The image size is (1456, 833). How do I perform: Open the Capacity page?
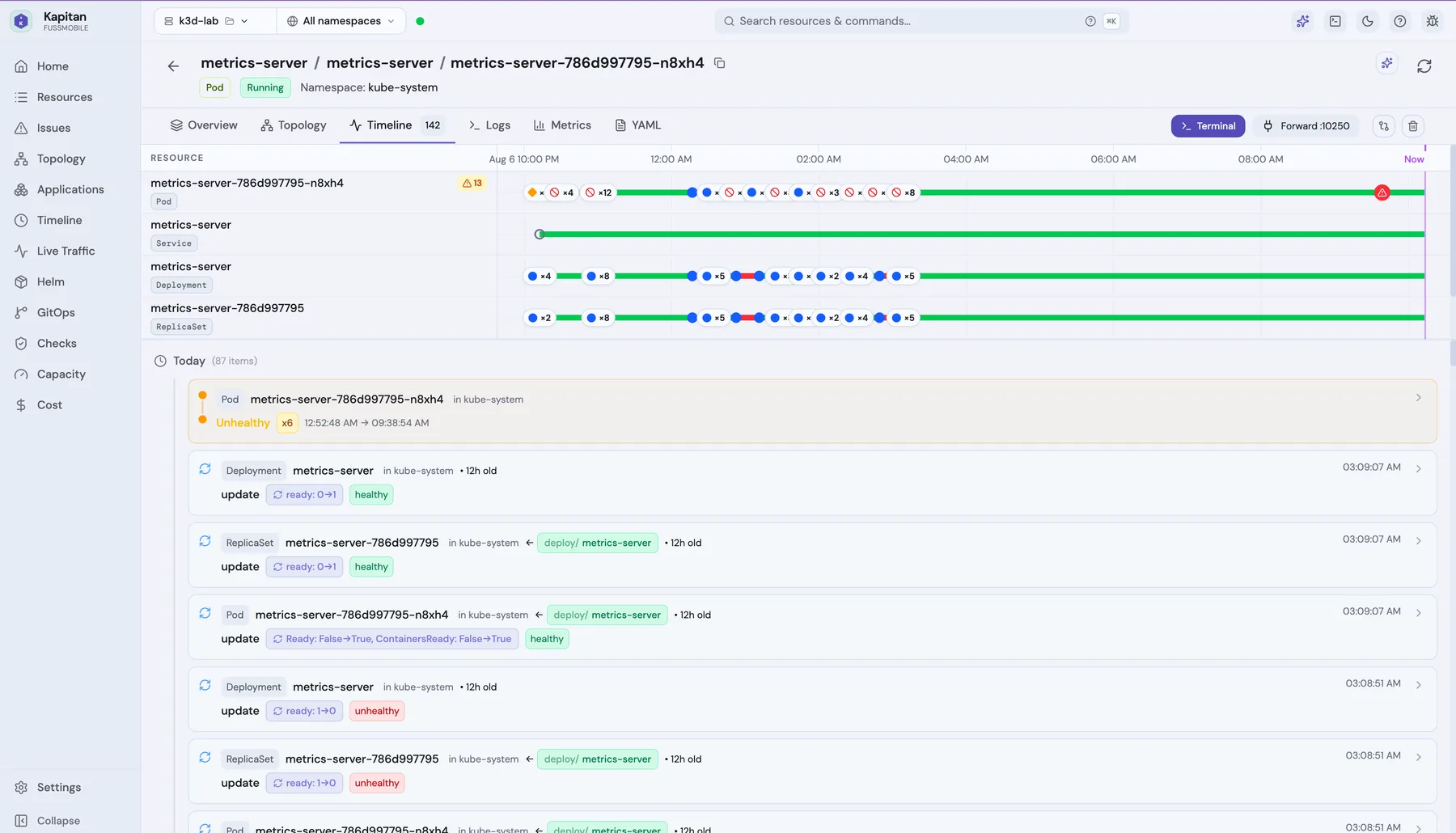61,374
